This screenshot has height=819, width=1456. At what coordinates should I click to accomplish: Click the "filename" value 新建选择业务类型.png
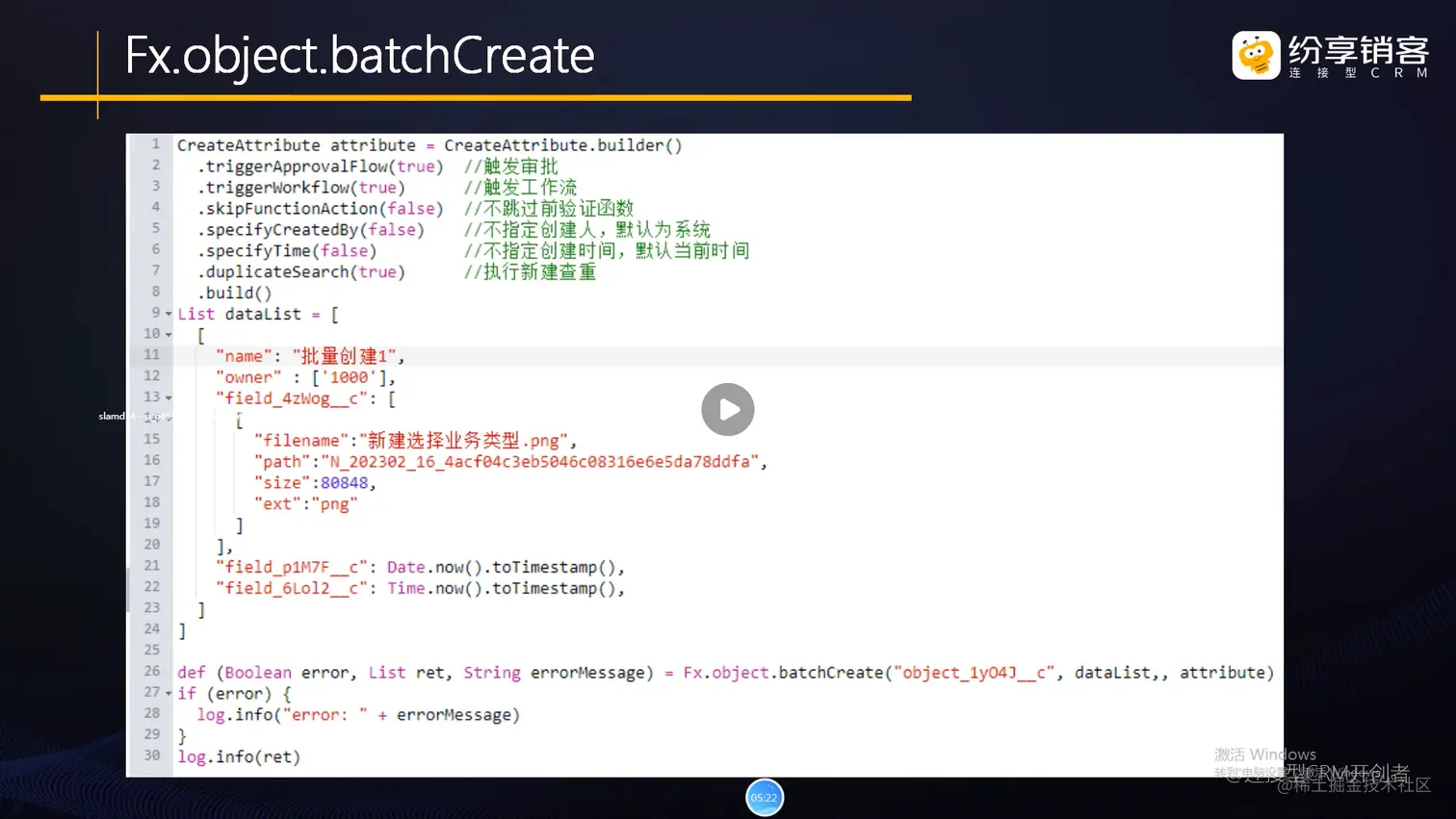pos(463,441)
